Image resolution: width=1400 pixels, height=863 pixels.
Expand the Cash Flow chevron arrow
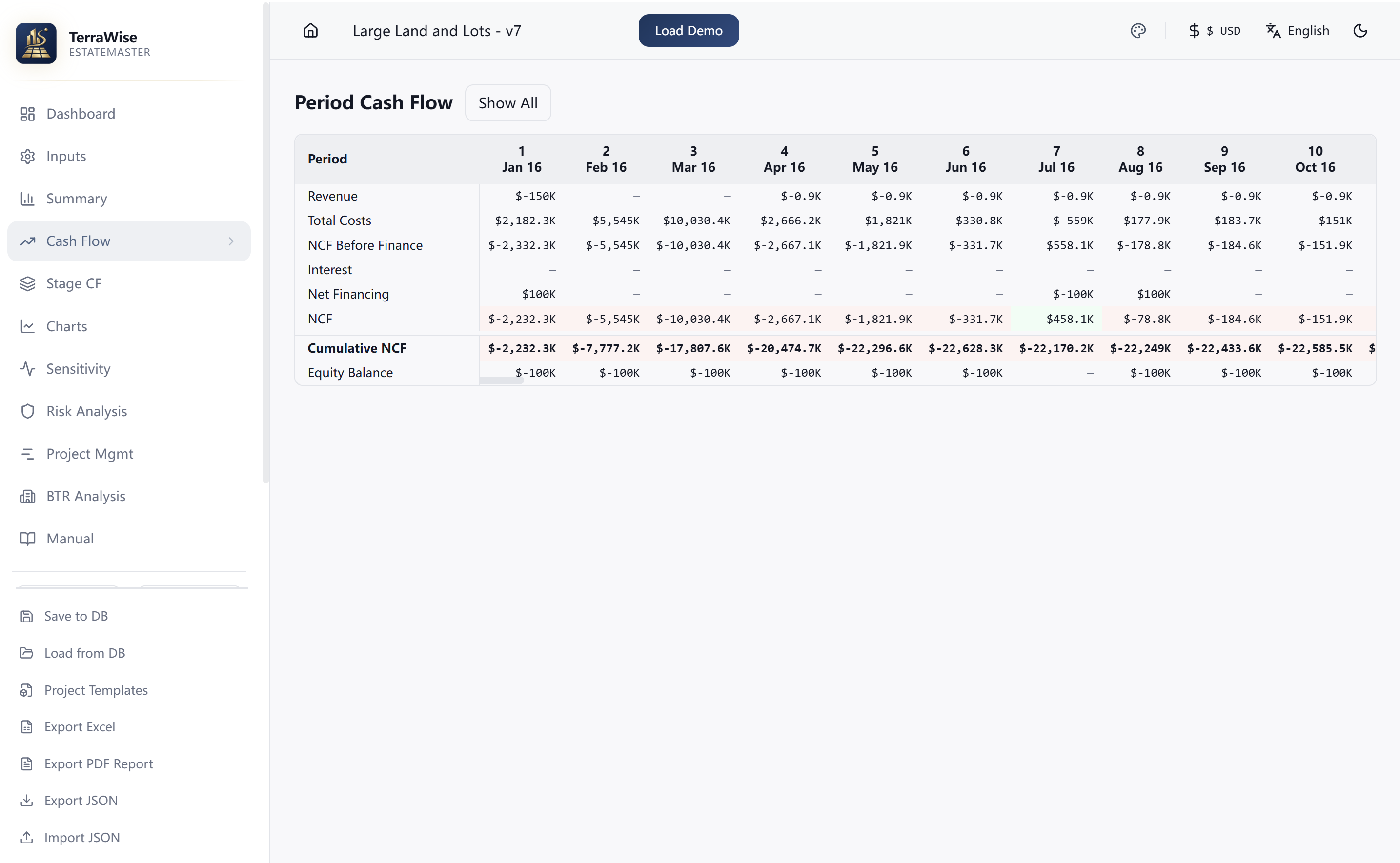(231, 241)
